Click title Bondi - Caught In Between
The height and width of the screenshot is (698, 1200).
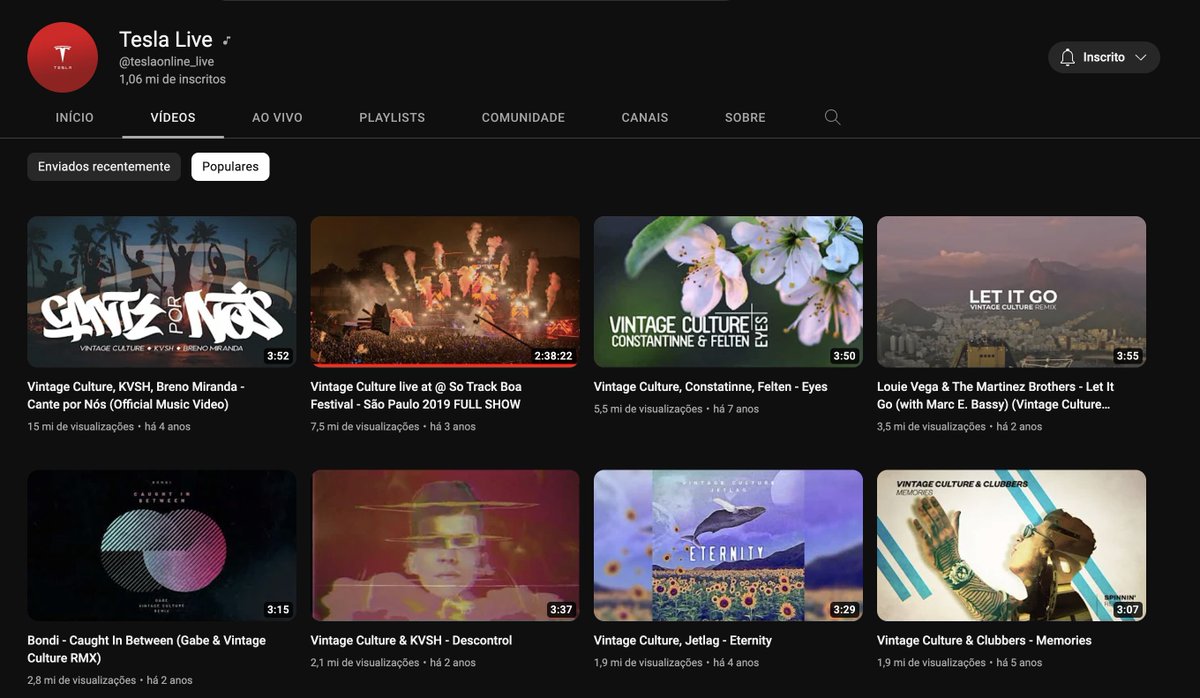click(x=146, y=649)
